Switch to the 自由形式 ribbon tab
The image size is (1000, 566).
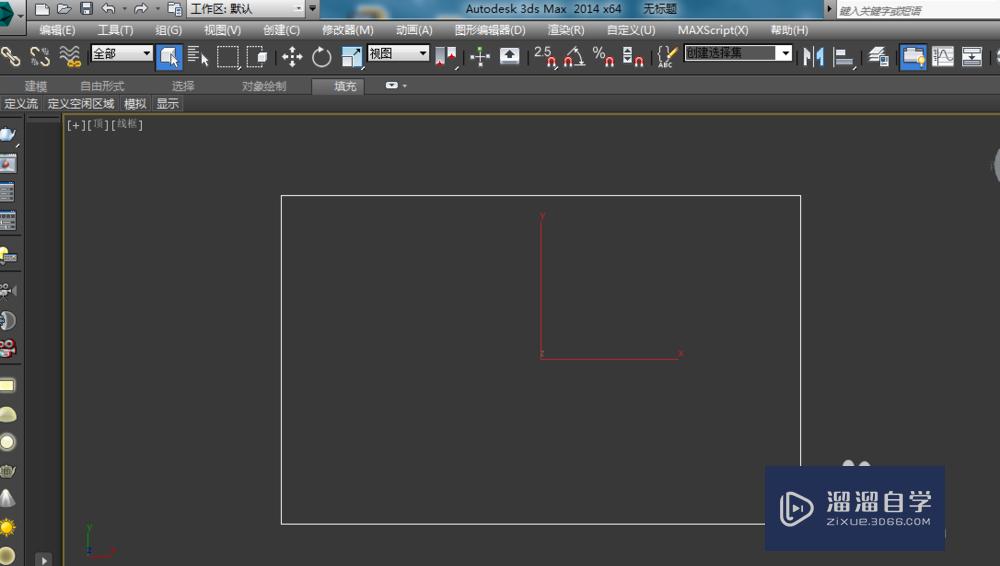pyautogui.click(x=102, y=86)
